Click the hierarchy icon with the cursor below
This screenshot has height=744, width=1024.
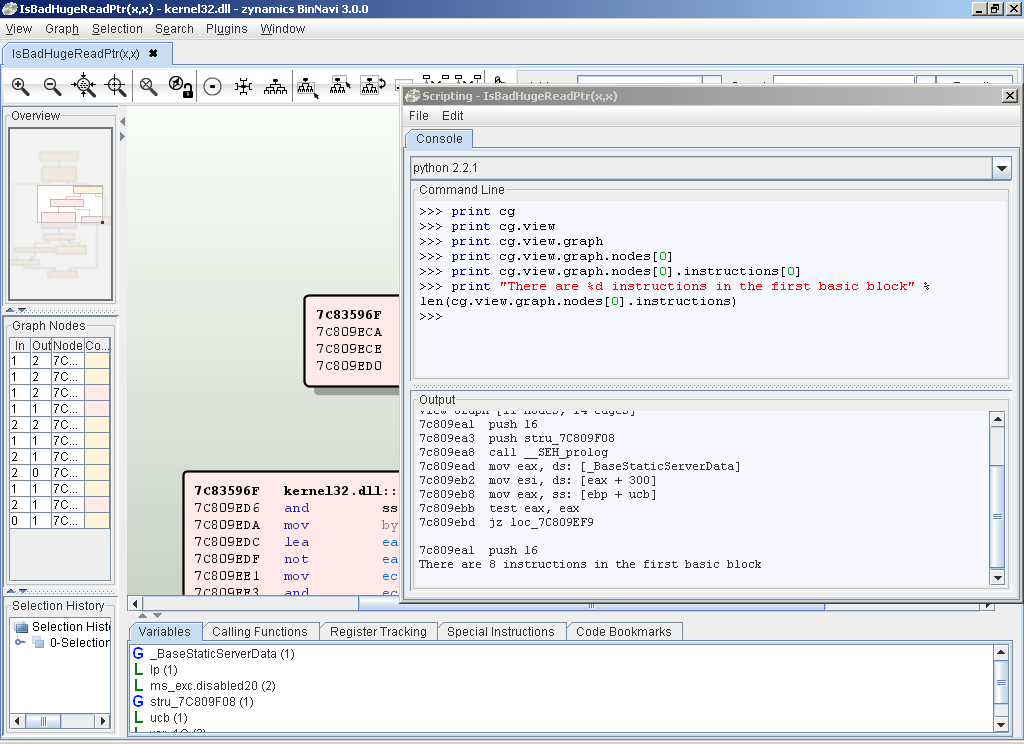pos(308,87)
